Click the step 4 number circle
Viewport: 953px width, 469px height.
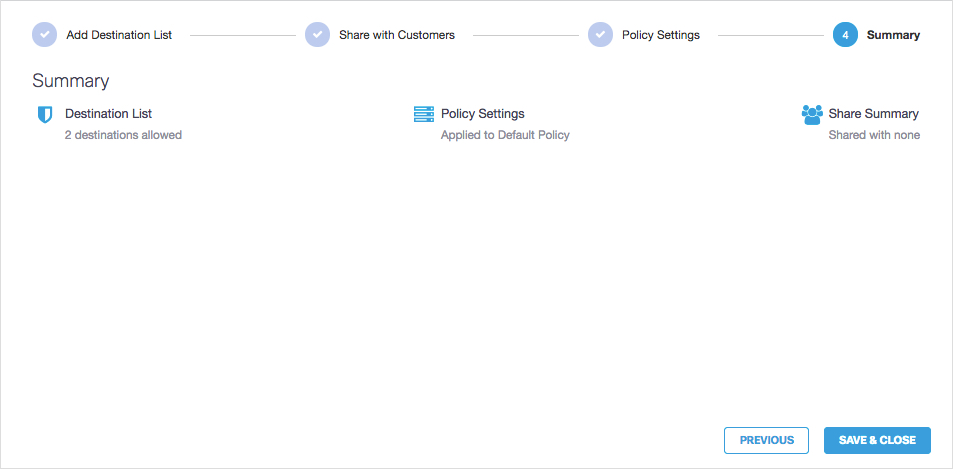(x=845, y=35)
